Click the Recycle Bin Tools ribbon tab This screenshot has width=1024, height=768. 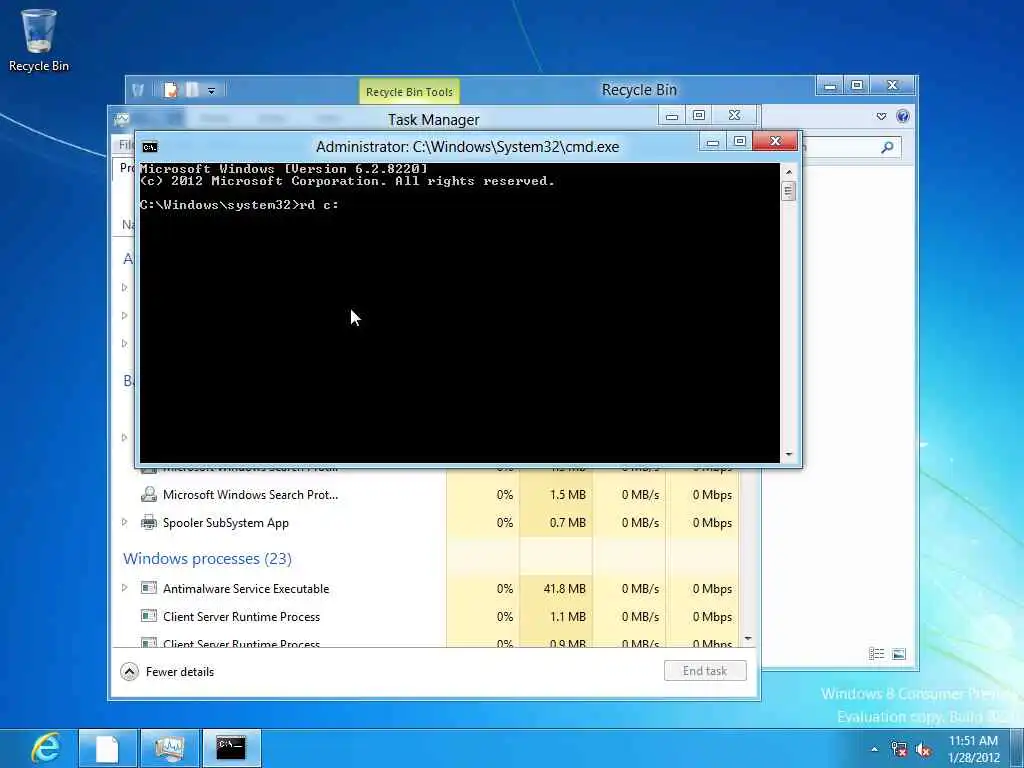[409, 92]
